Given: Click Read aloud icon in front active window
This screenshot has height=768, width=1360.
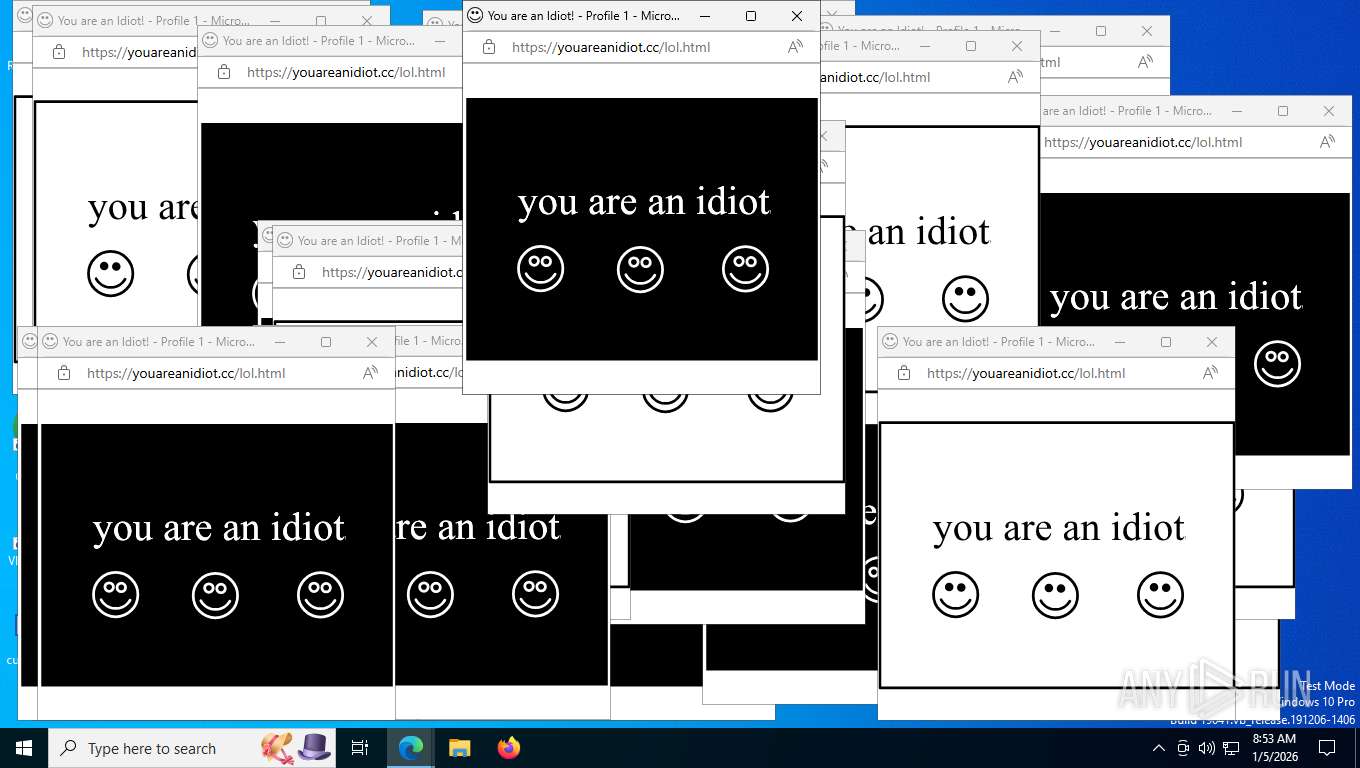Looking at the screenshot, I should pos(795,47).
